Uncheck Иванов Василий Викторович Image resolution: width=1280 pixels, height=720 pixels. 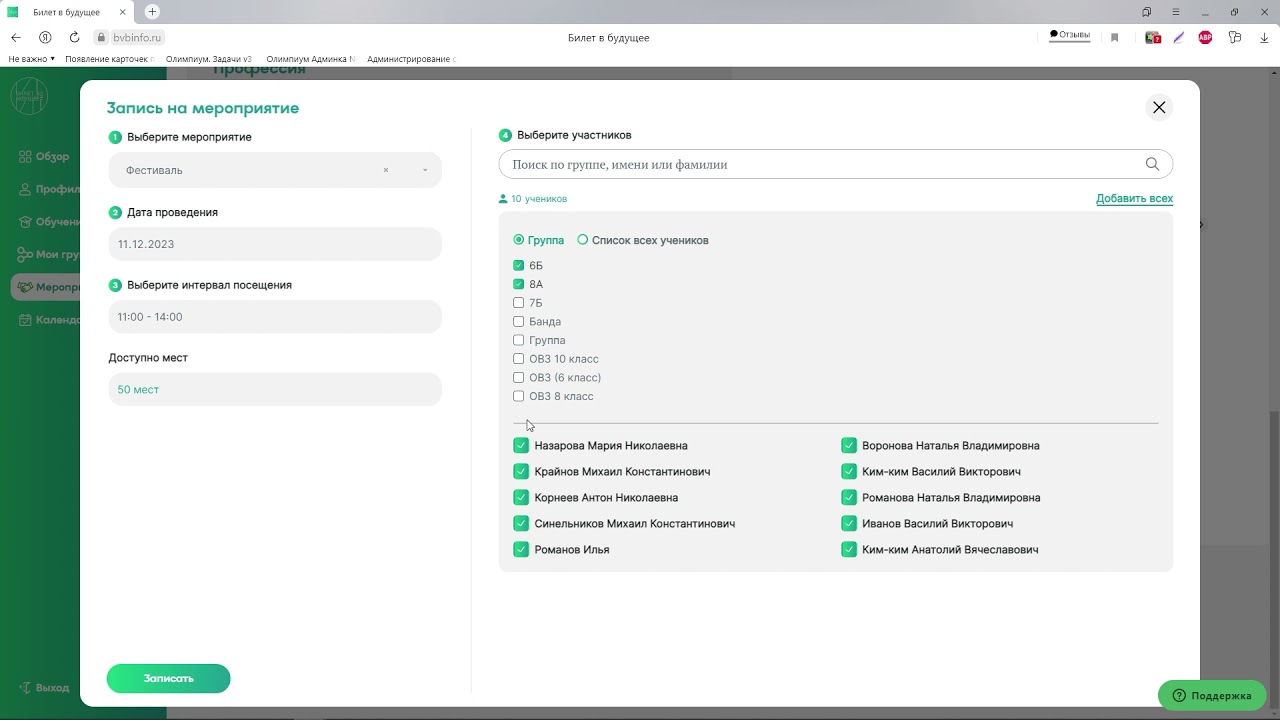point(849,524)
